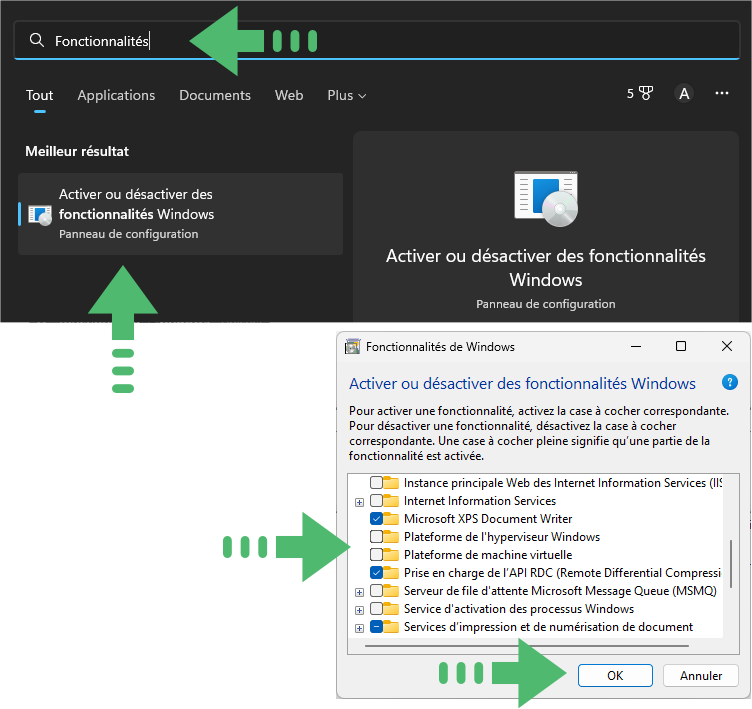Click the horizontal scrollbar of features list
Screen dimensions: 752x709
pos(527,646)
